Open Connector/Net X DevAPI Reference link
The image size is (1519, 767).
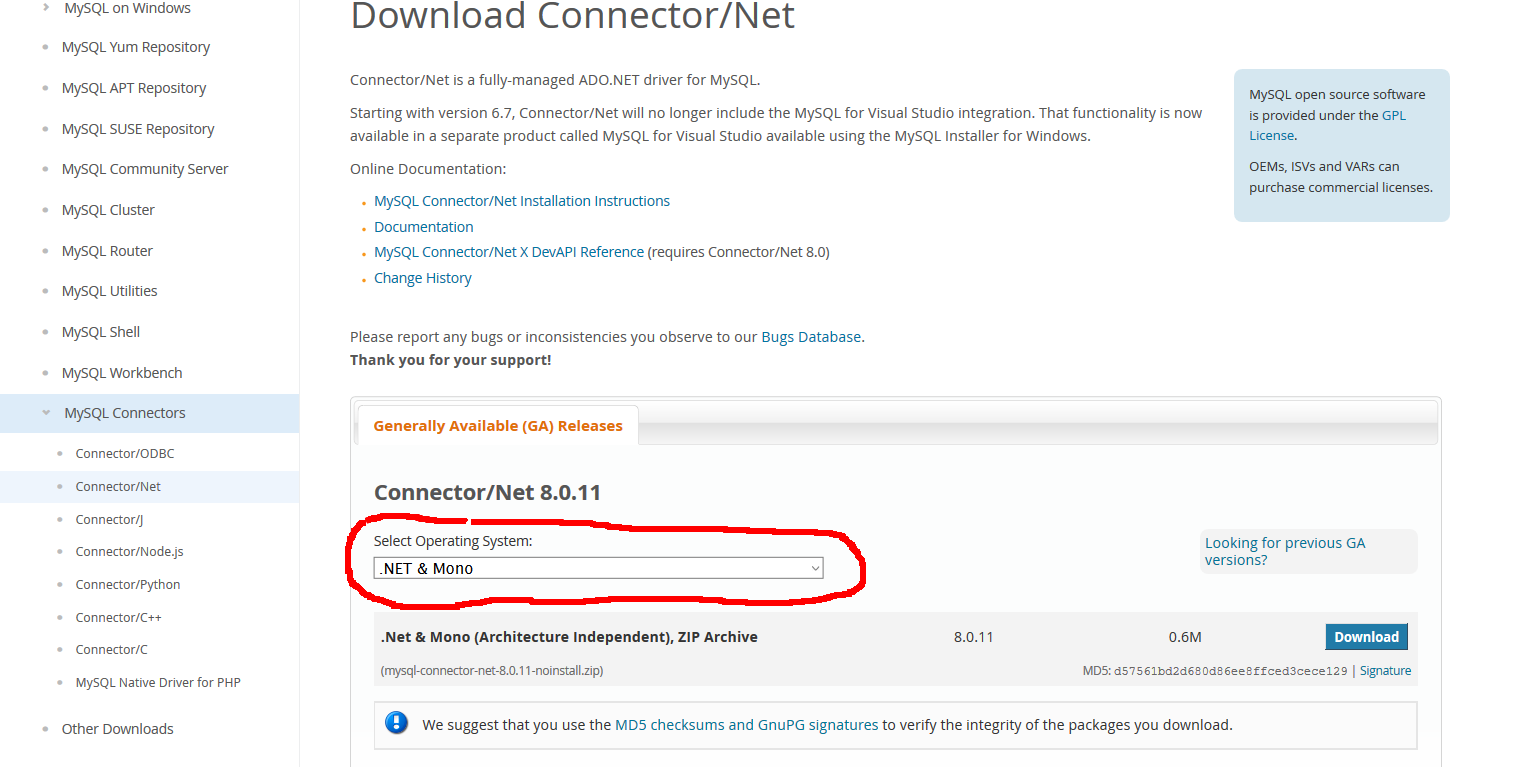pyautogui.click(x=509, y=252)
